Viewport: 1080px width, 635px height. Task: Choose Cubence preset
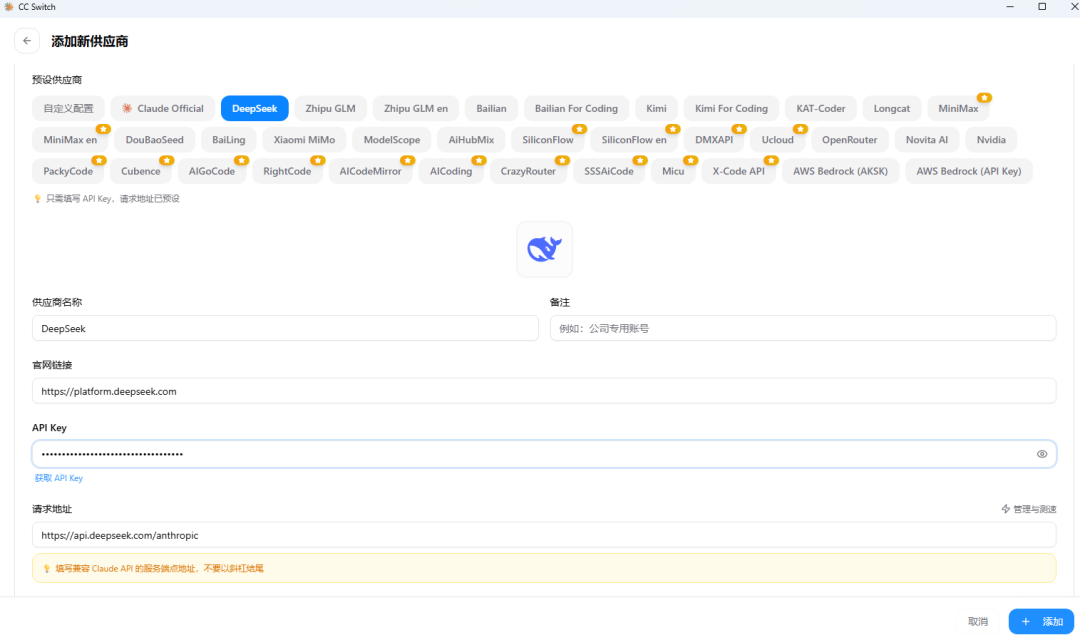pos(141,171)
